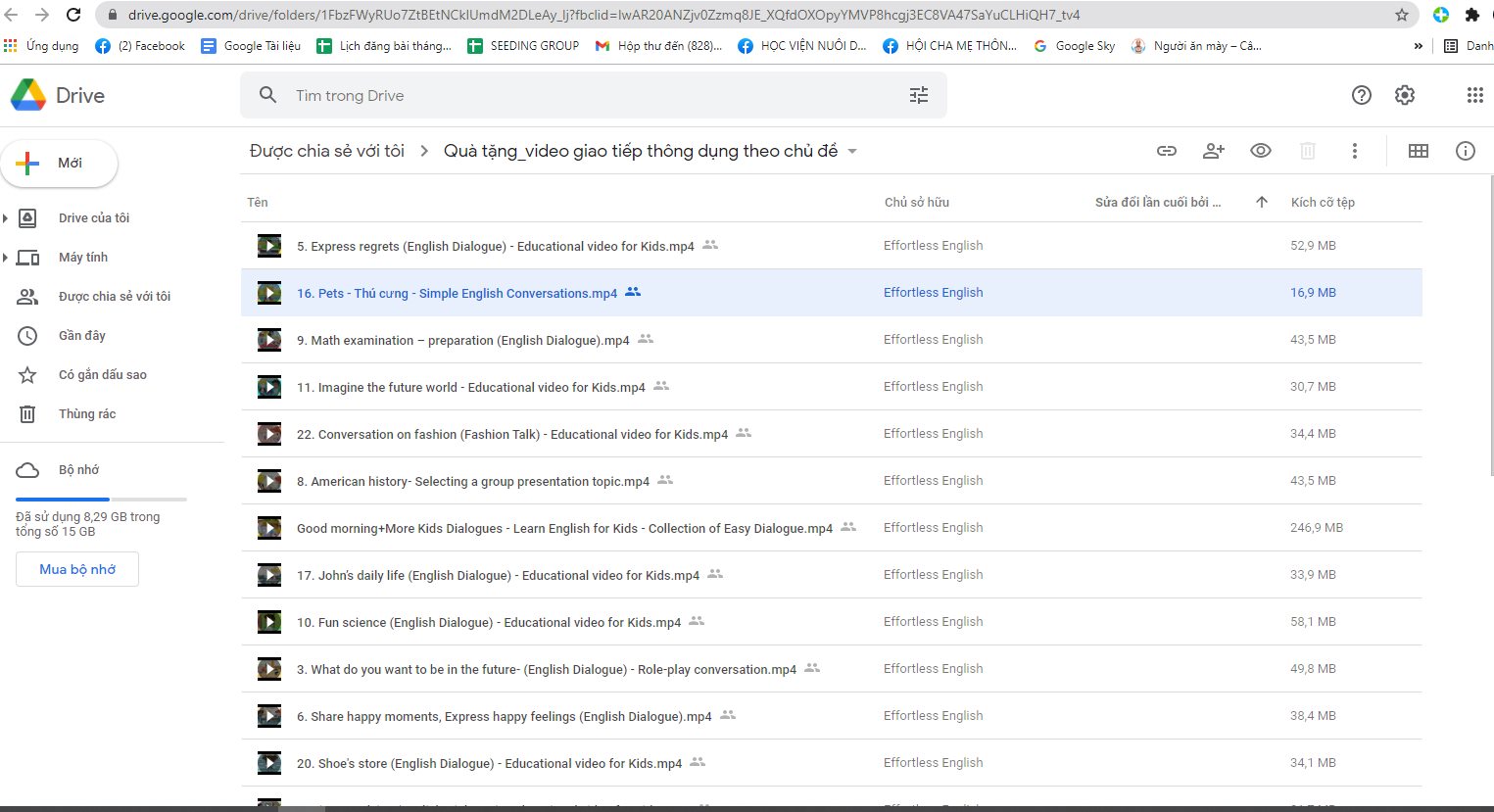Click the Mới create button

(x=59, y=164)
